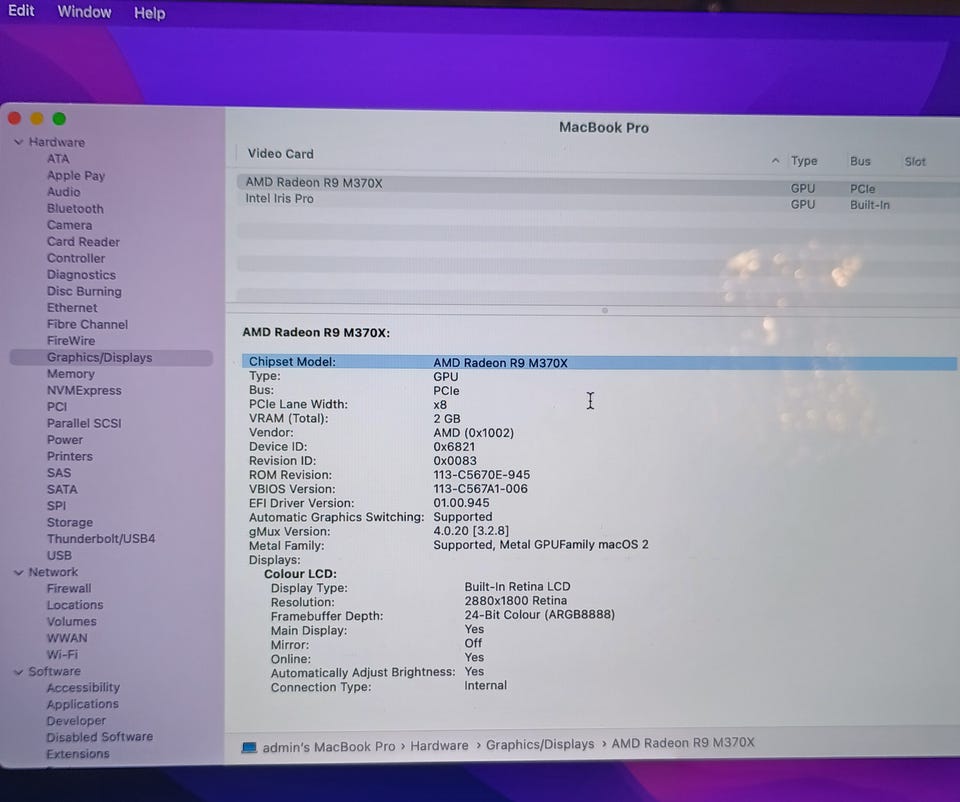The width and height of the screenshot is (960, 802).
Task: Collapse the Hardware section chevron
Action: tap(18, 142)
